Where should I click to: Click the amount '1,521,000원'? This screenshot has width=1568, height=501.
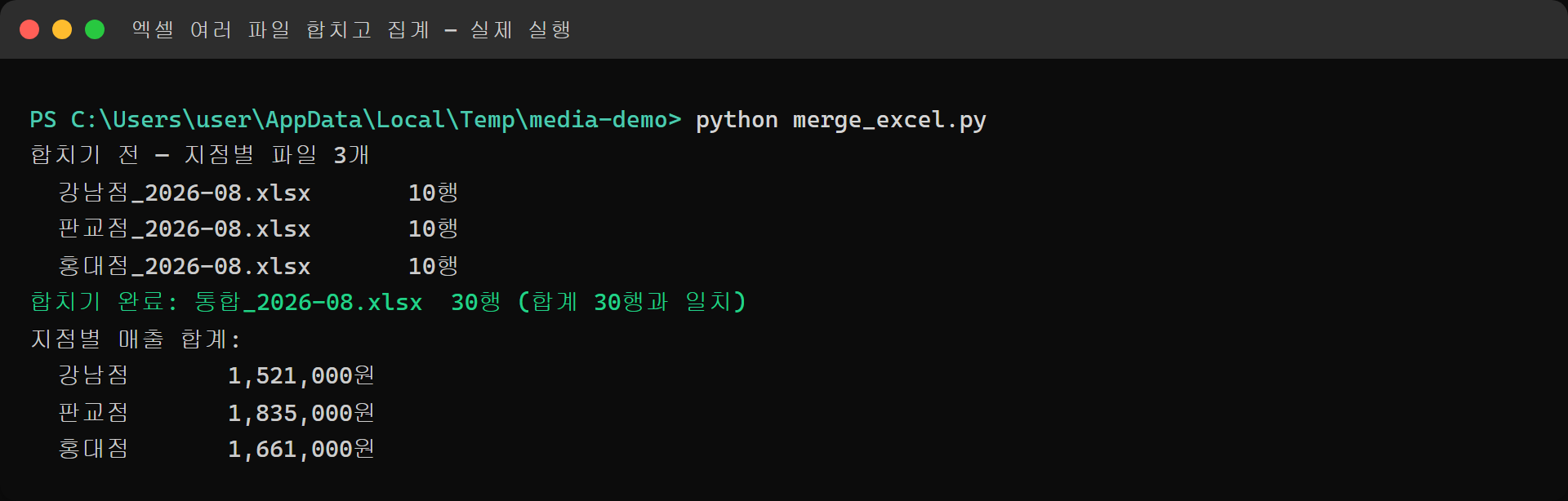pos(301,375)
